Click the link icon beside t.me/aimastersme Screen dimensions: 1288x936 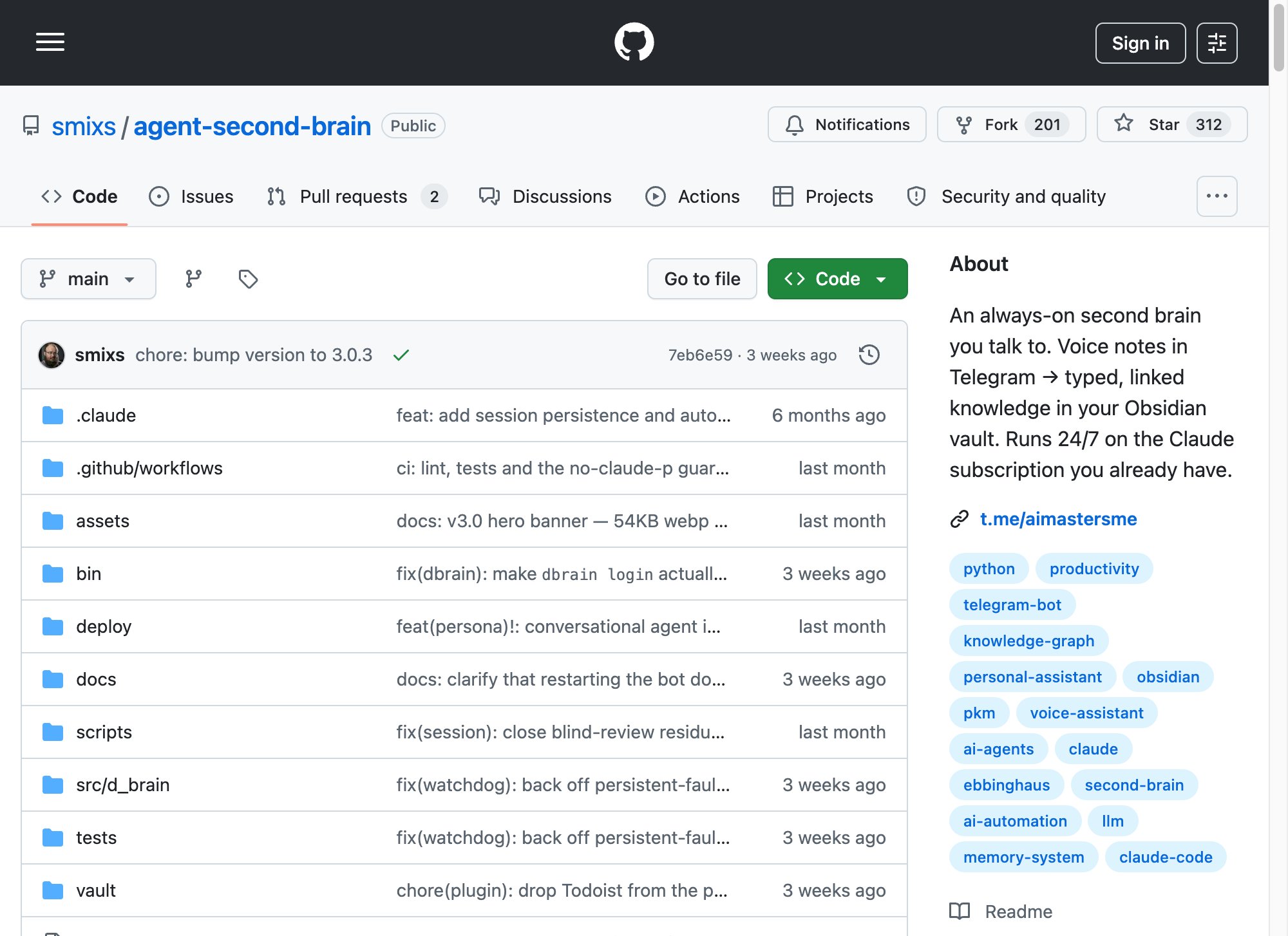[960, 519]
